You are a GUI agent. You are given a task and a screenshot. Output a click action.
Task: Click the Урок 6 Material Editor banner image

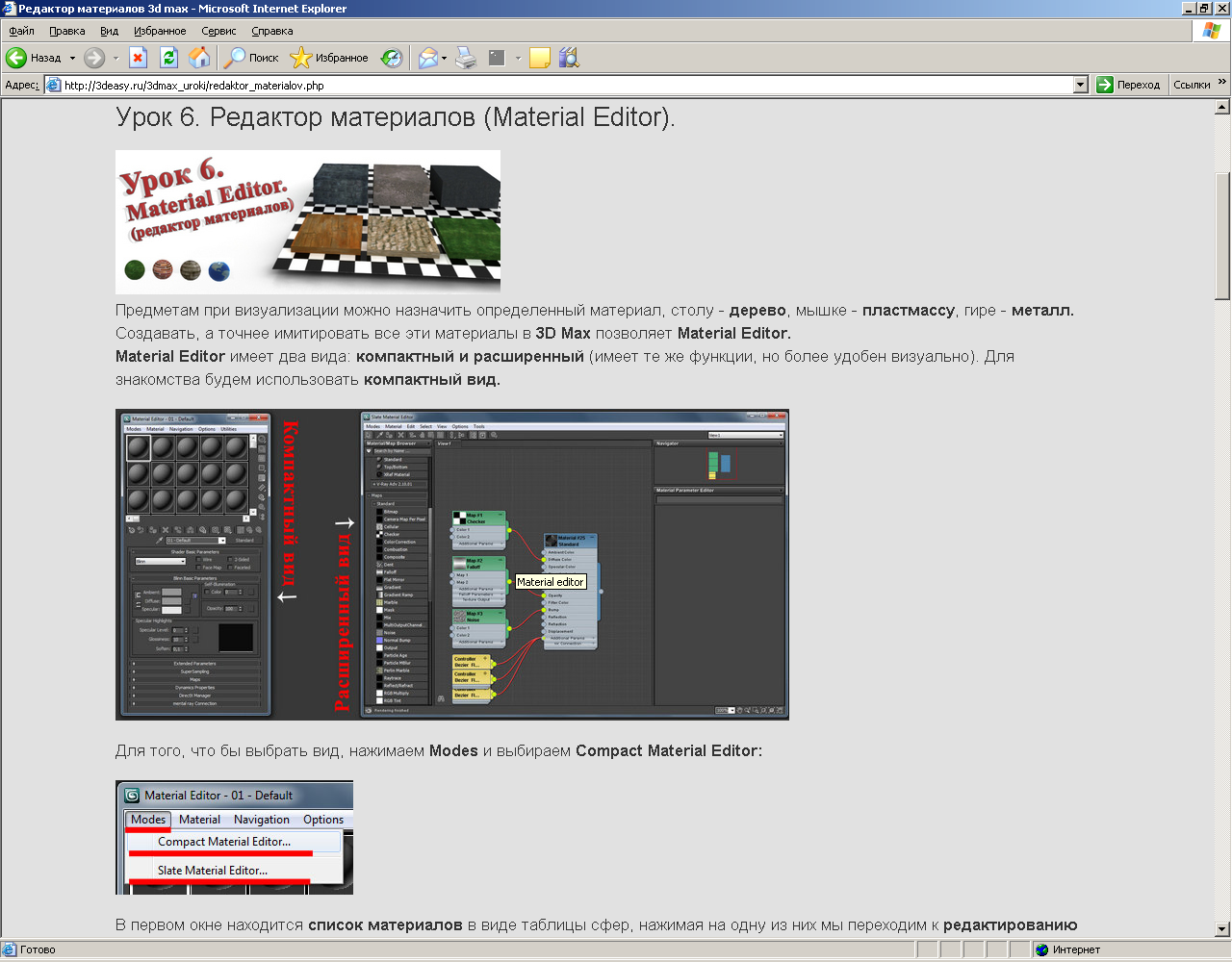pos(308,222)
